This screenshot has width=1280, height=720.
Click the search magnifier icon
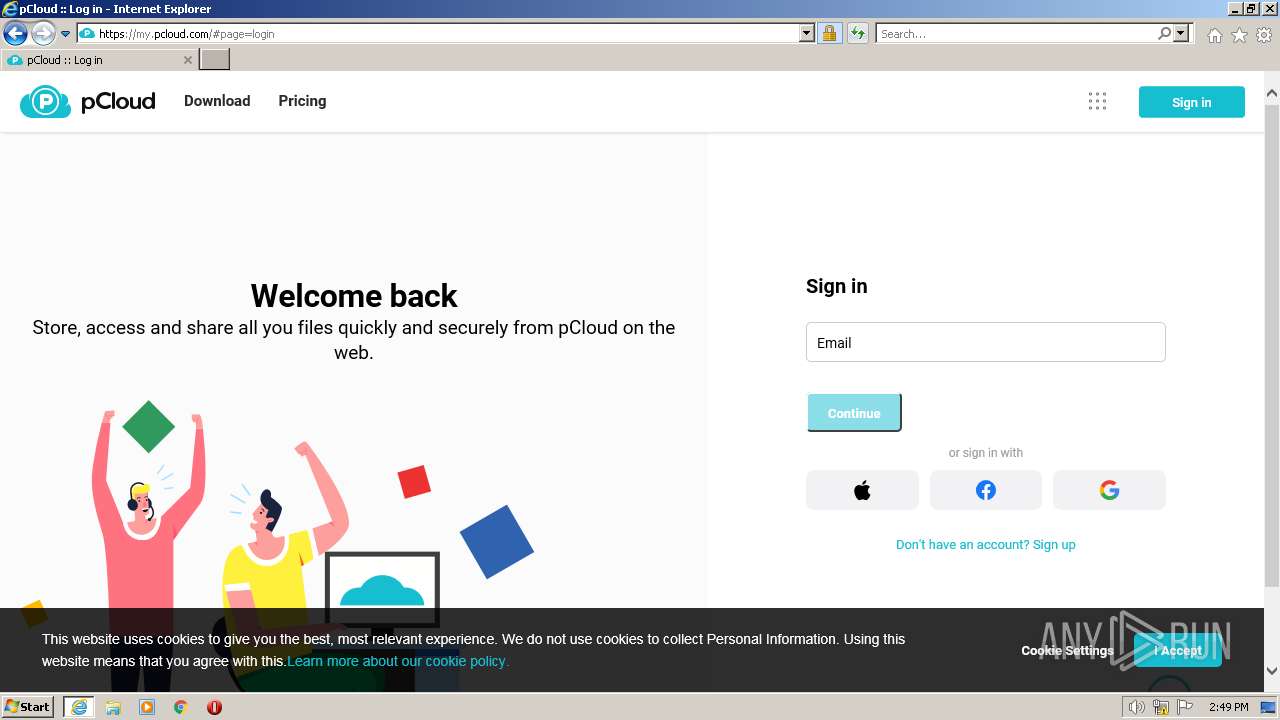tap(1164, 34)
